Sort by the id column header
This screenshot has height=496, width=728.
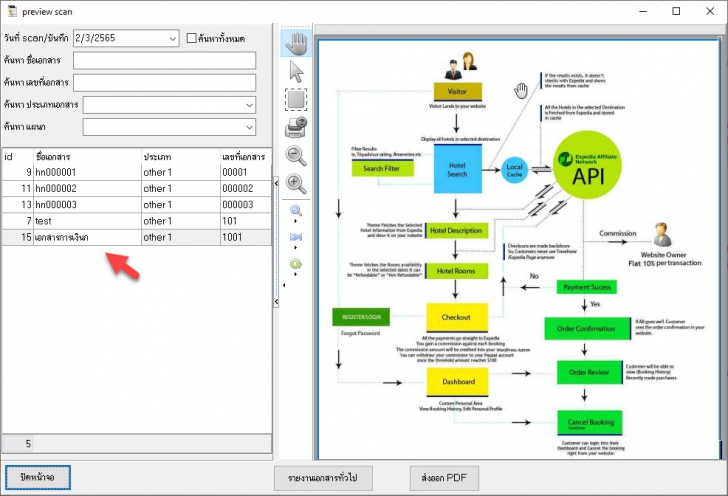point(17,157)
